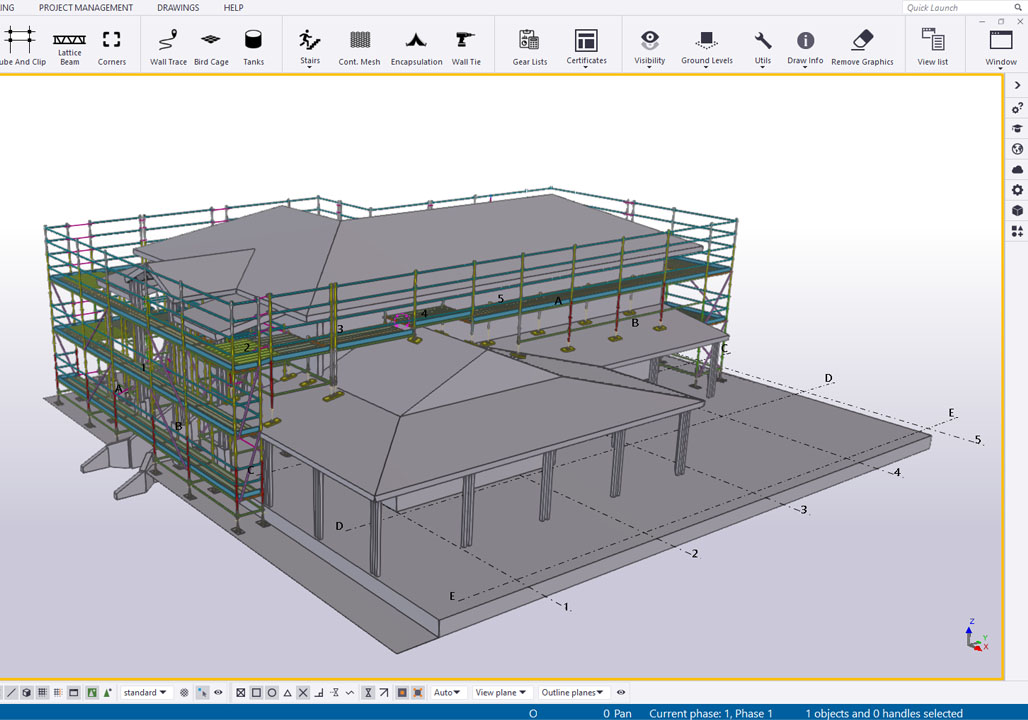Open the Auto dropdown at the bottom
This screenshot has height=720, width=1028.
pos(447,692)
